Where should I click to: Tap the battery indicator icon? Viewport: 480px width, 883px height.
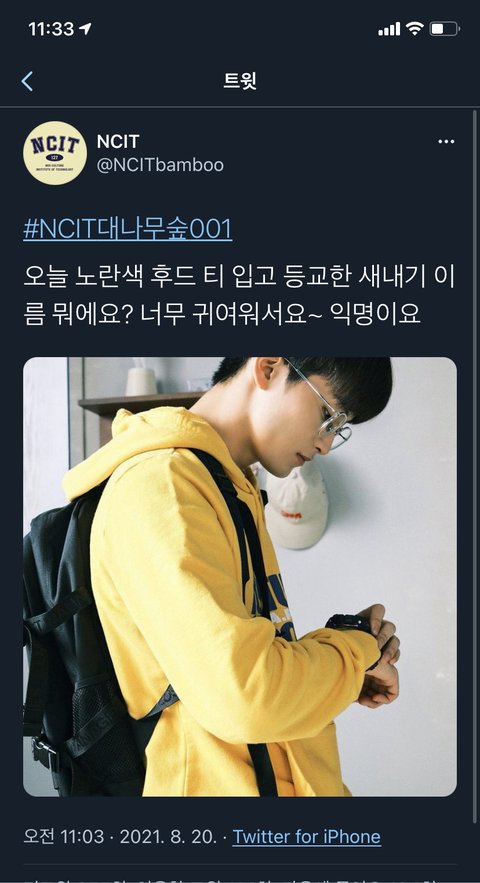(x=445, y=29)
